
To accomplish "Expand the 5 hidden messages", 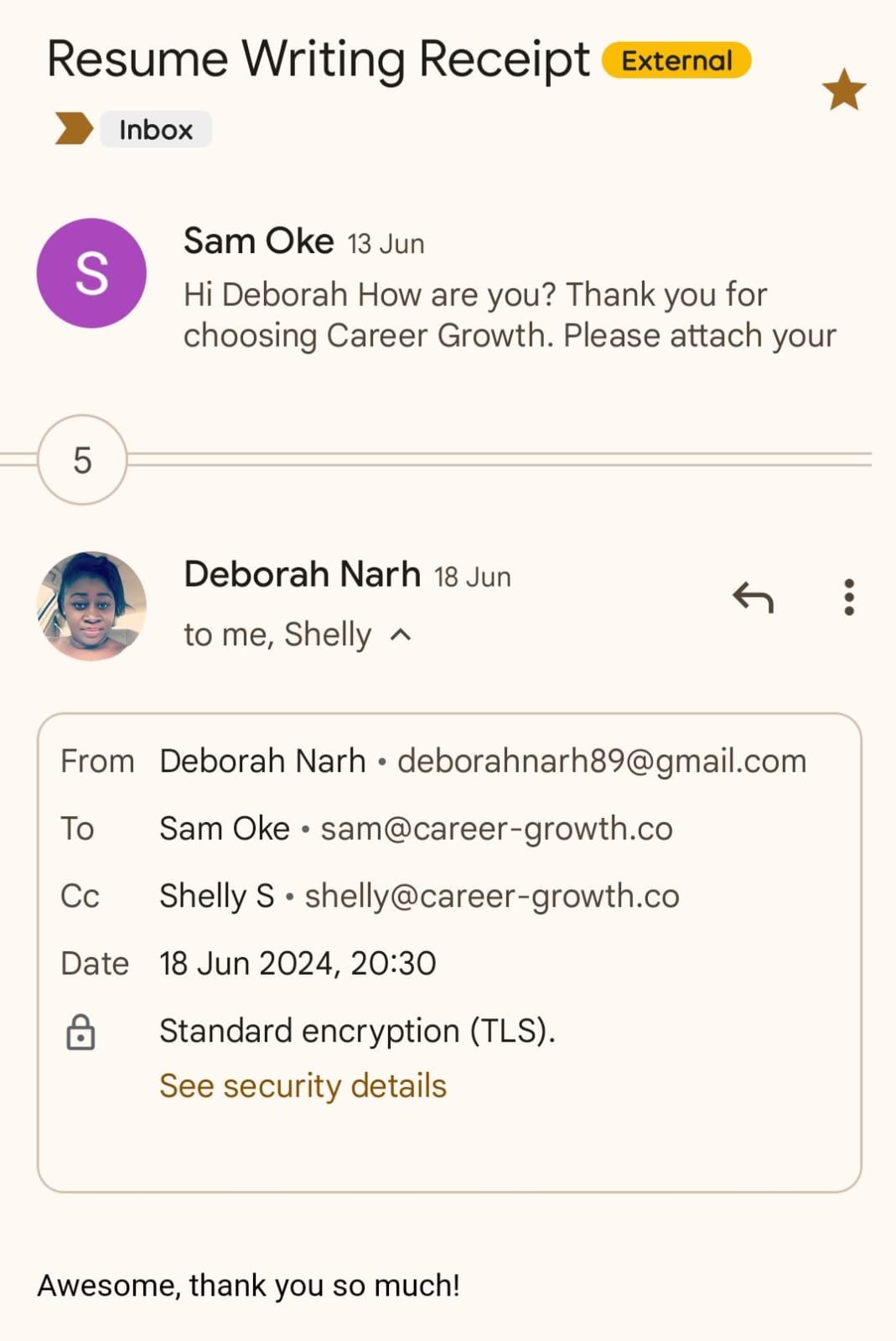I will [82, 460].
